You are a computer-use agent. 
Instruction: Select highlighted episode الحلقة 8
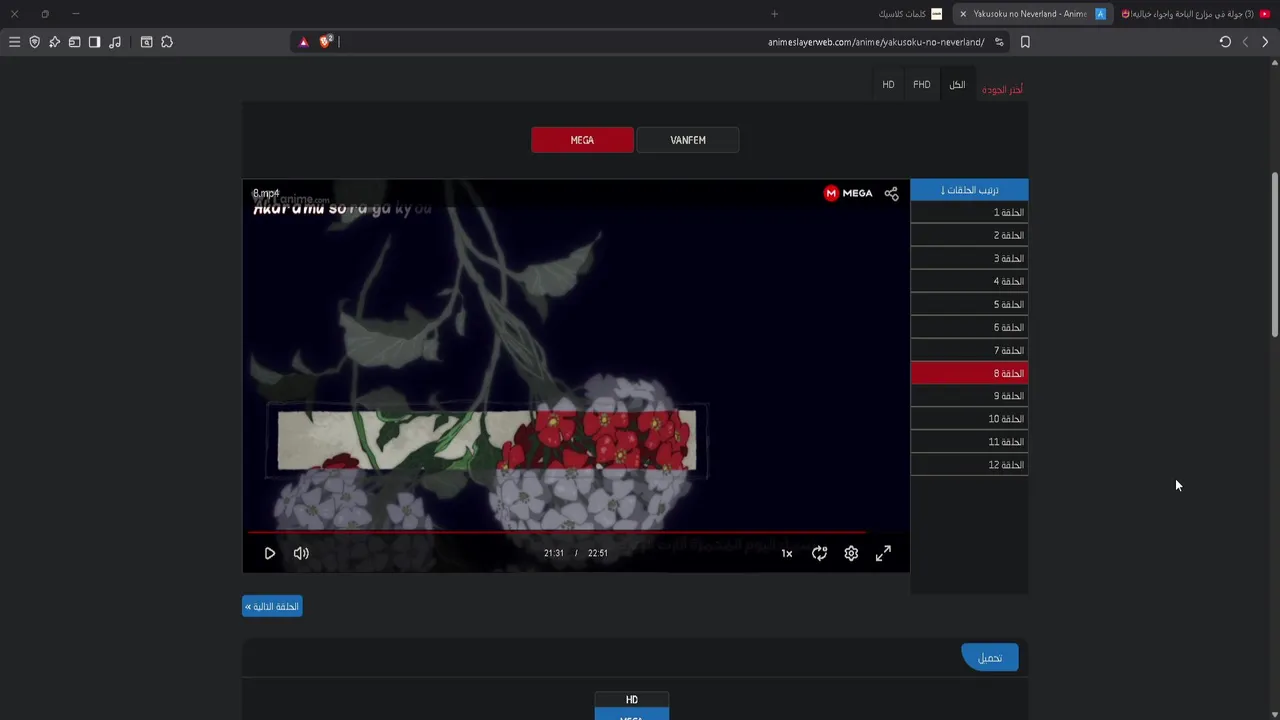(x=969, y=373)
